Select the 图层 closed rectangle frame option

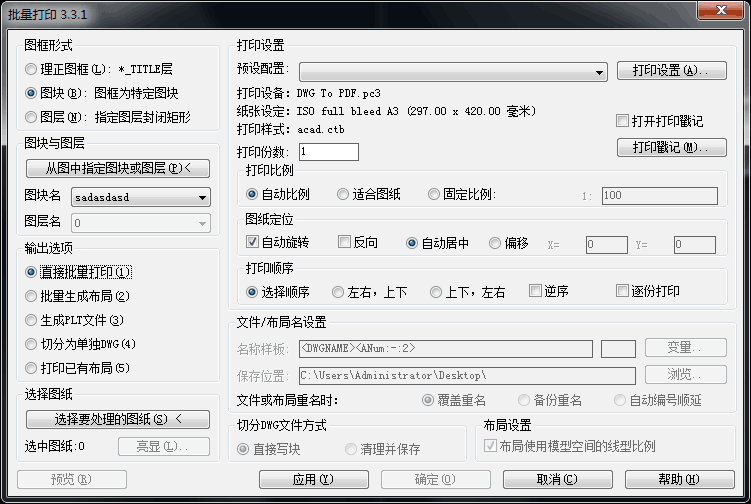(x=31, y=117)
